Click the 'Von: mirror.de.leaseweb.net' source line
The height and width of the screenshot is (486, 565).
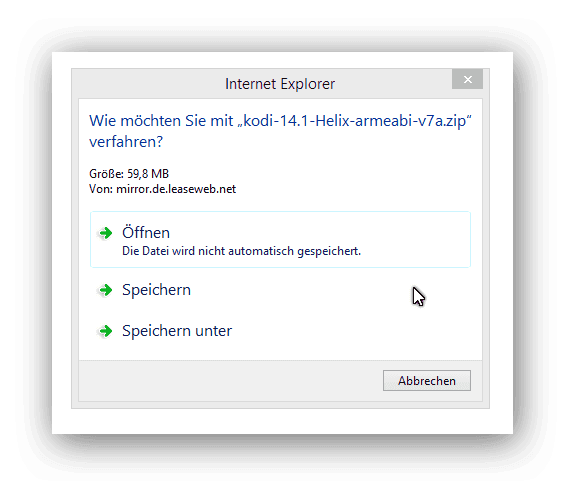pyautogui.click(x=163, y=189)
